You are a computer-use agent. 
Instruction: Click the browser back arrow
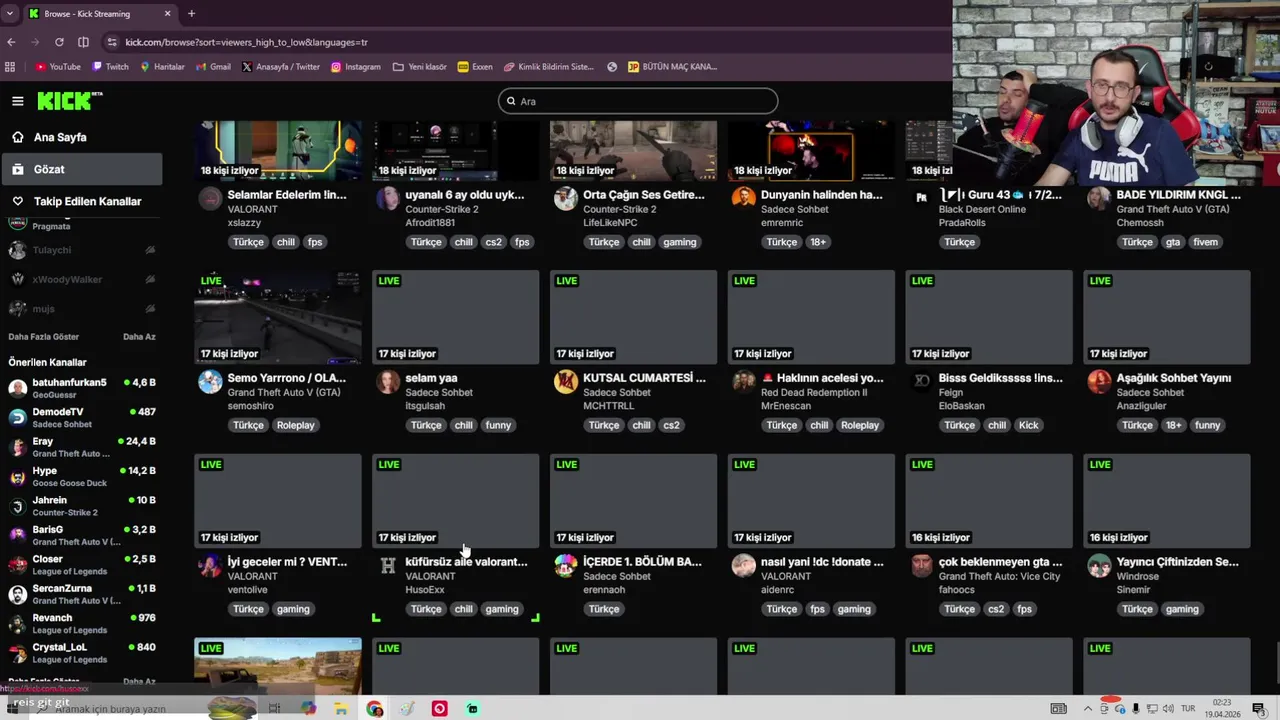point(11,42)
